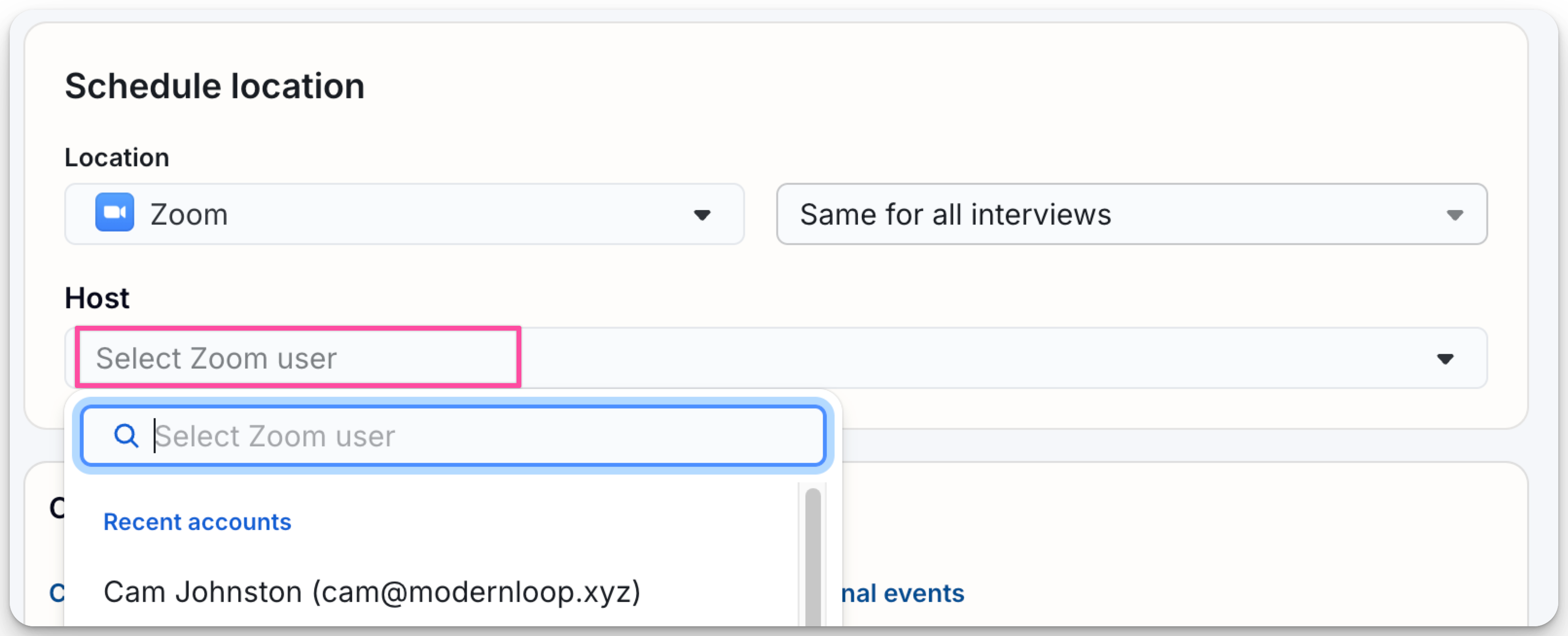Click the highlighted Select Zoom user placeholder

click(x=216, y=358)
